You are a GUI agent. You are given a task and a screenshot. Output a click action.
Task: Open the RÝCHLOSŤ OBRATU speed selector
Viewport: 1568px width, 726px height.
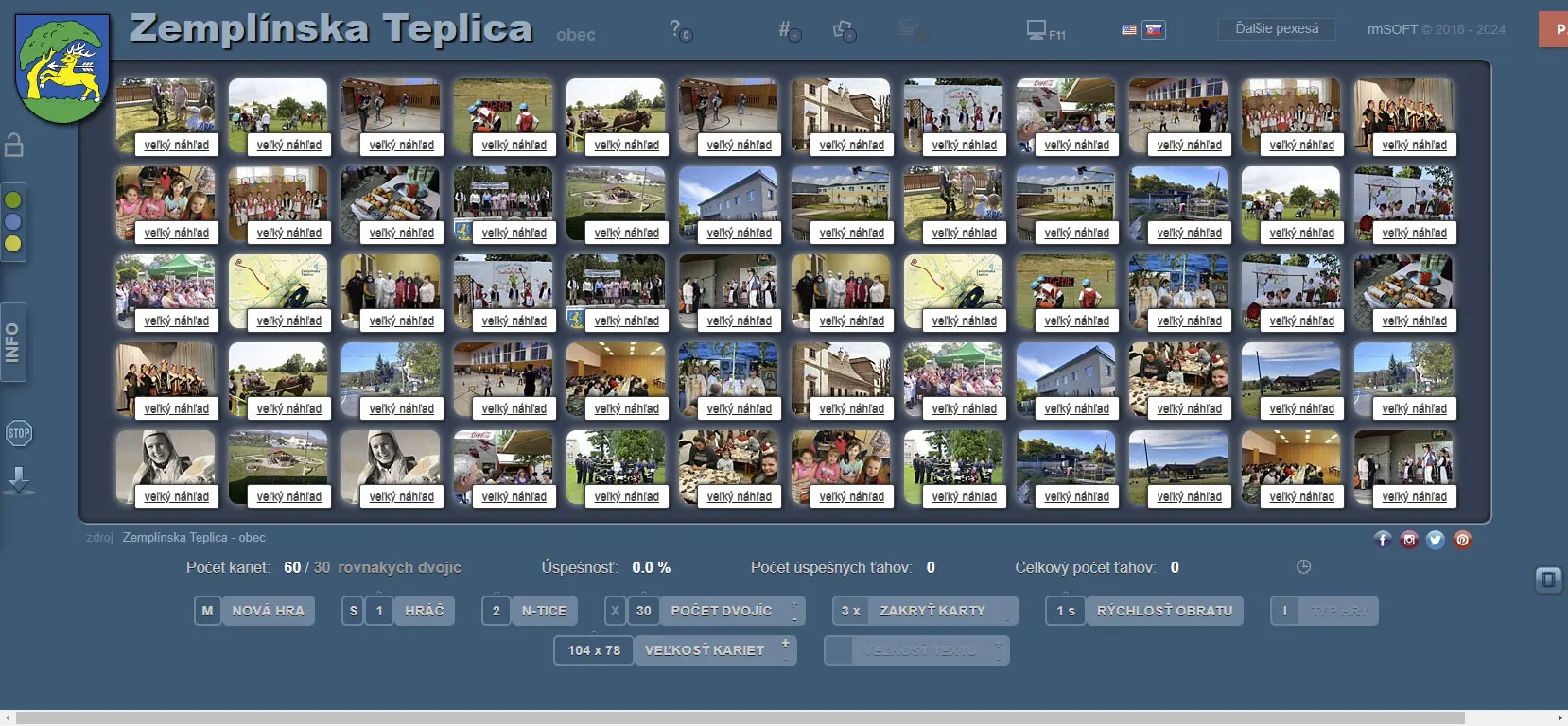click(1164, 611)
